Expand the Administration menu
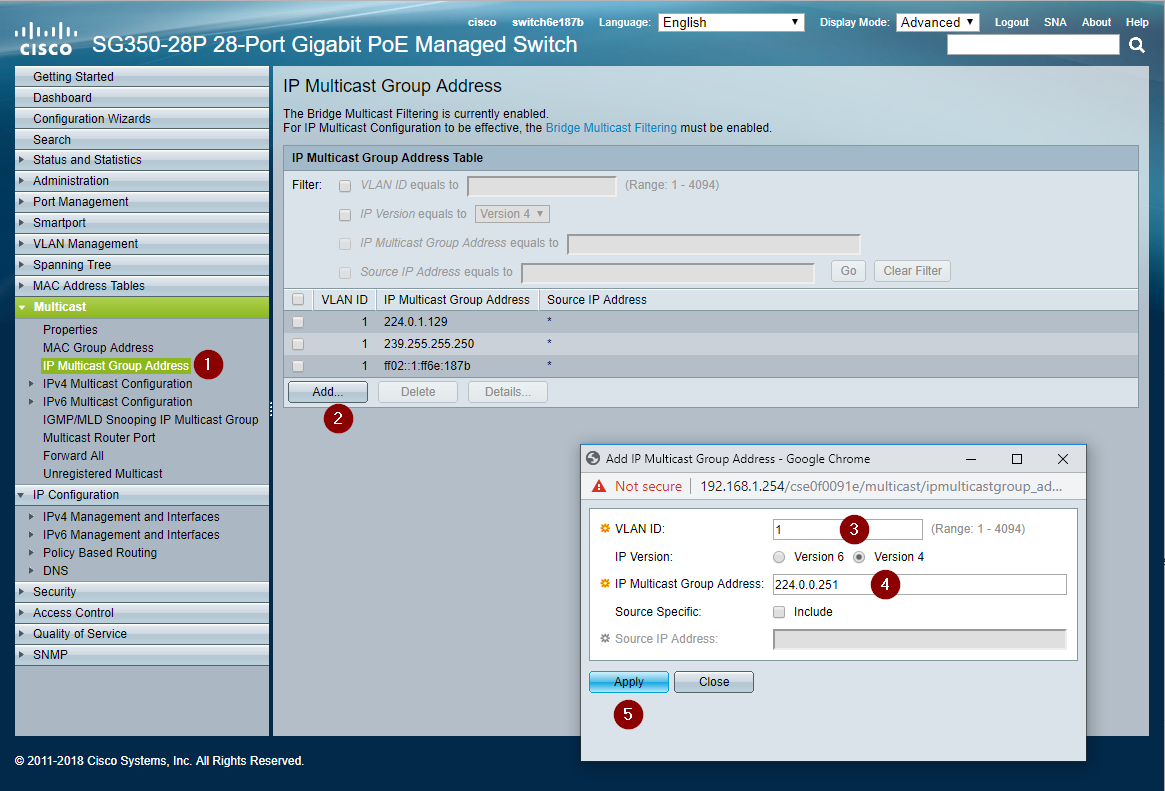1165x791 pixels. pos(142,180)
